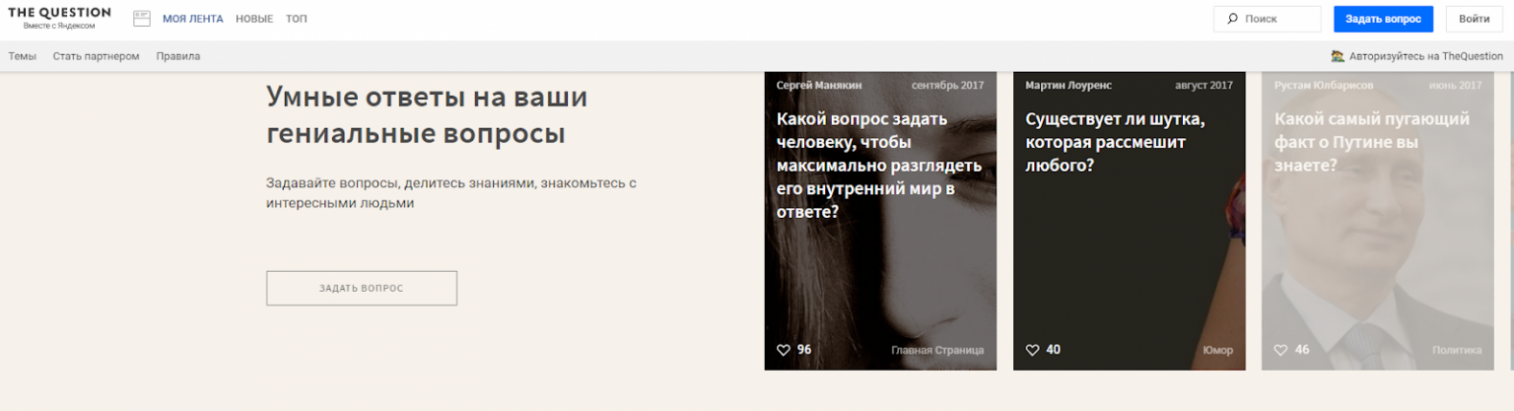Click the август 2017 date

(x=1204, y=85)
